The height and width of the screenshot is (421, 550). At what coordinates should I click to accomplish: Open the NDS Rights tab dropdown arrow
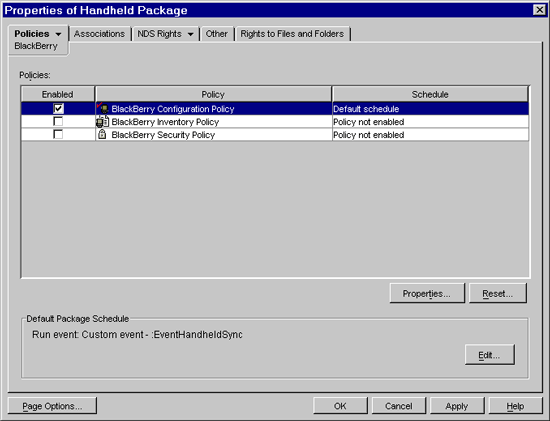point(190,34)
